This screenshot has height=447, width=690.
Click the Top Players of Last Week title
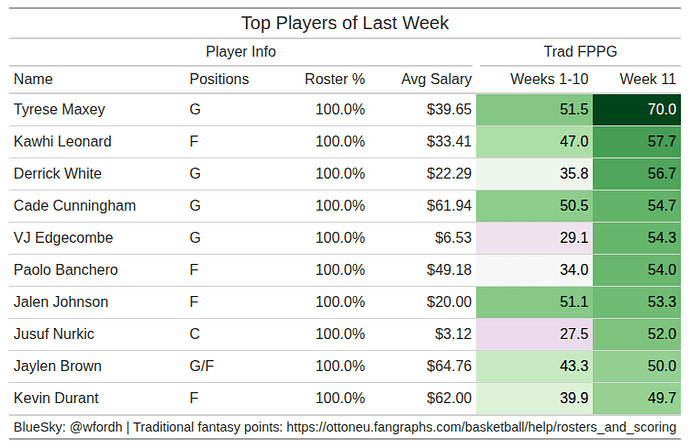pyautogui.click(x=345, y=22)
